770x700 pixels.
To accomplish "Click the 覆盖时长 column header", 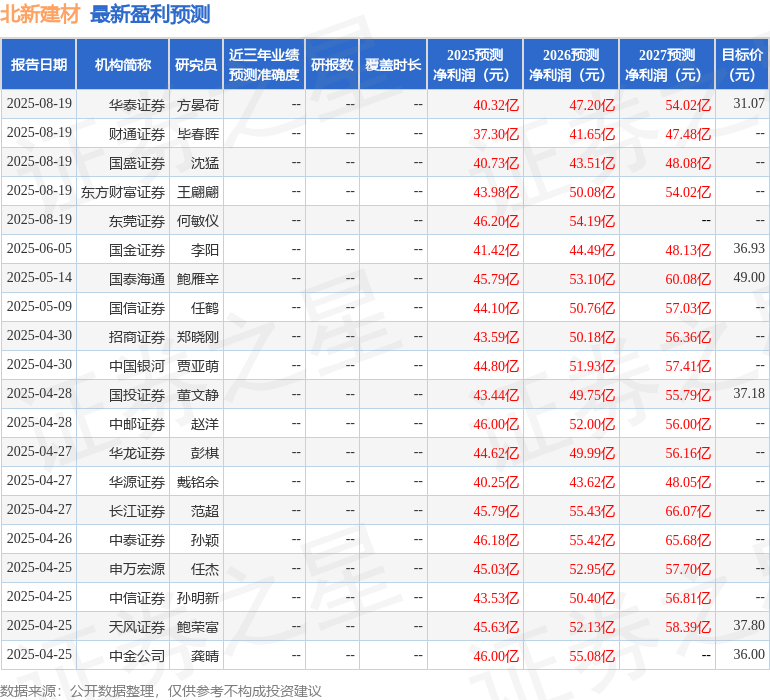I will (x=393, y=65).
